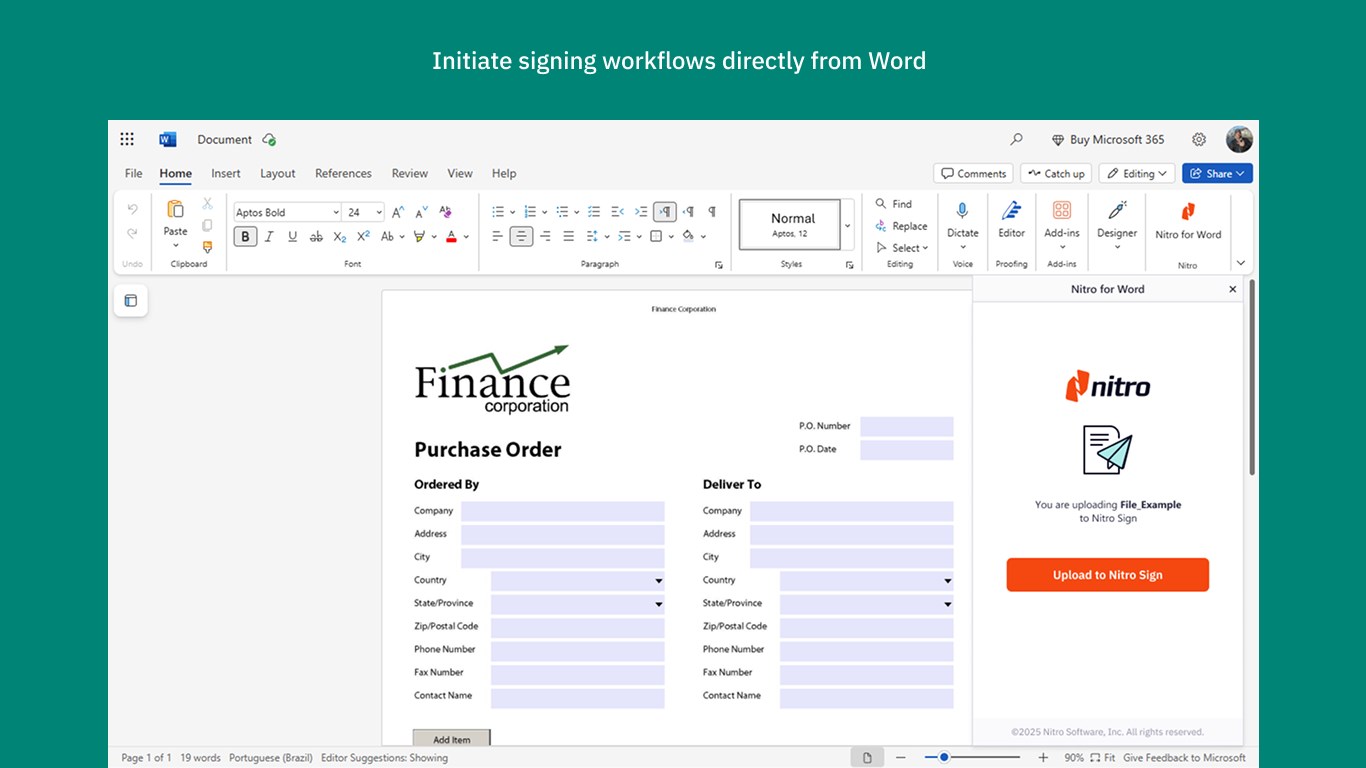This screenshot has width=1366, height=768.
Task: Start Dictate with the microphone icon
Action: click(962, 210)
